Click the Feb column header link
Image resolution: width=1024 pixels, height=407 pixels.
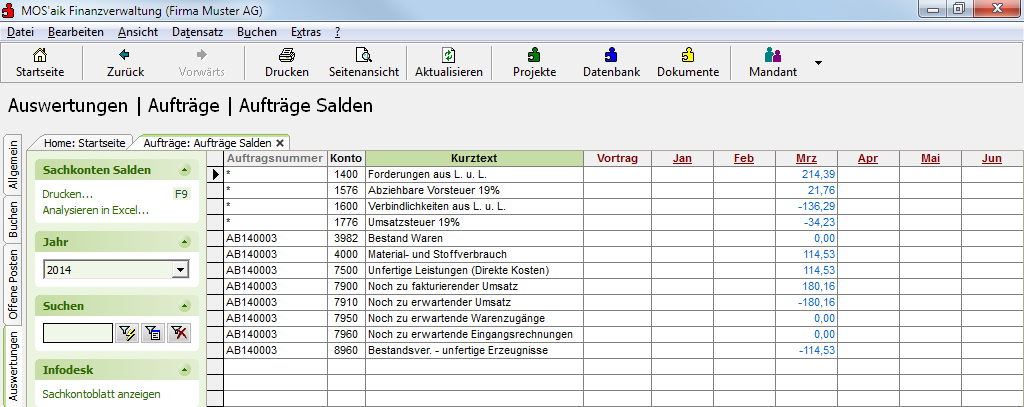[744, 158]
